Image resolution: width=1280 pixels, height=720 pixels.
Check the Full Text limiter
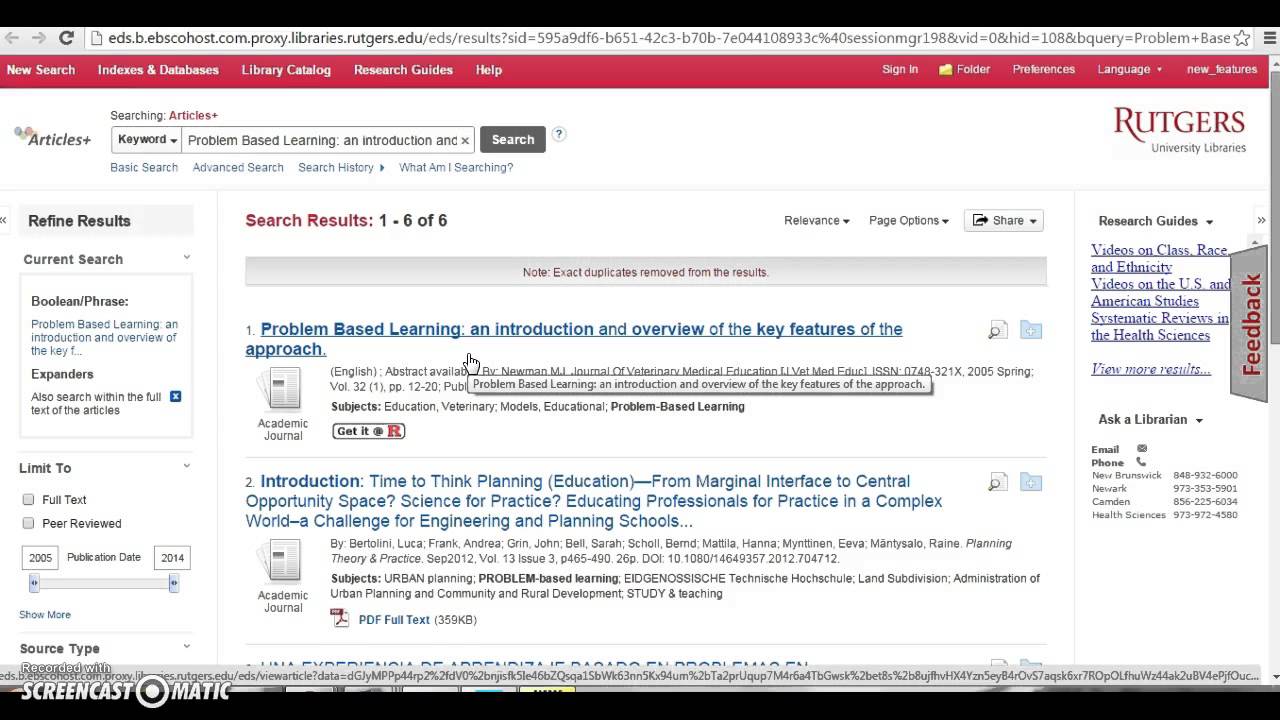click(28, 499)
